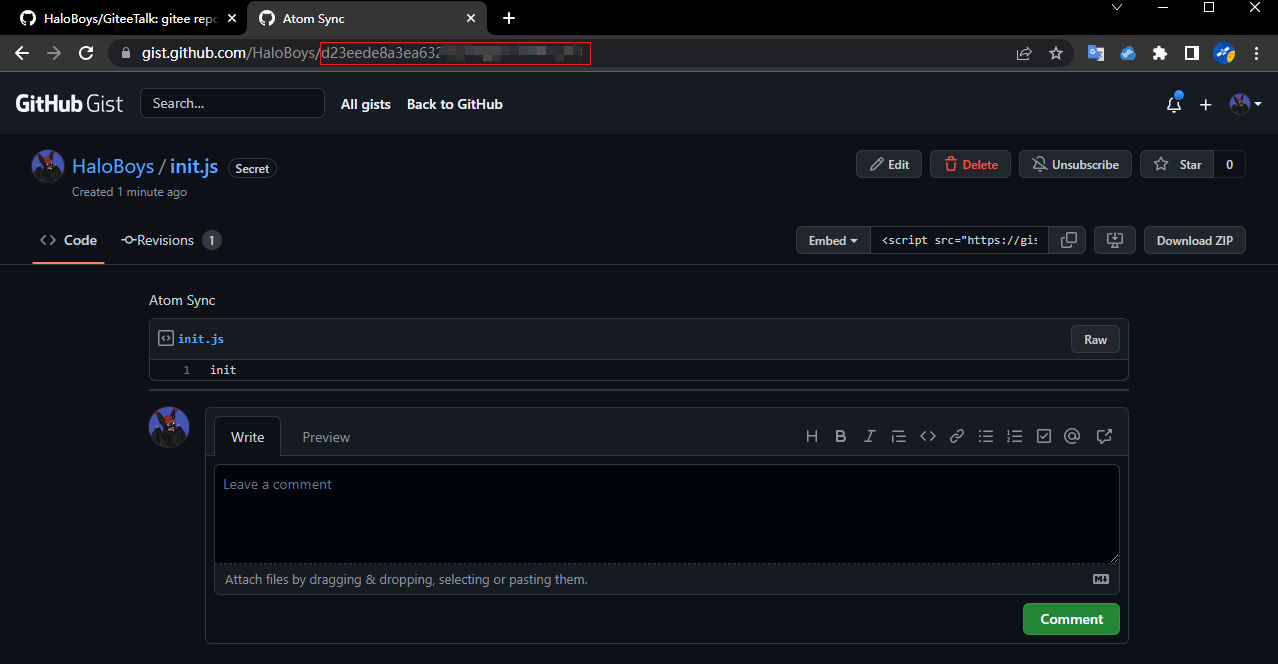Submit with the green Comment button
This screenshot has height=664, width=1278.
click(1071, 619)
